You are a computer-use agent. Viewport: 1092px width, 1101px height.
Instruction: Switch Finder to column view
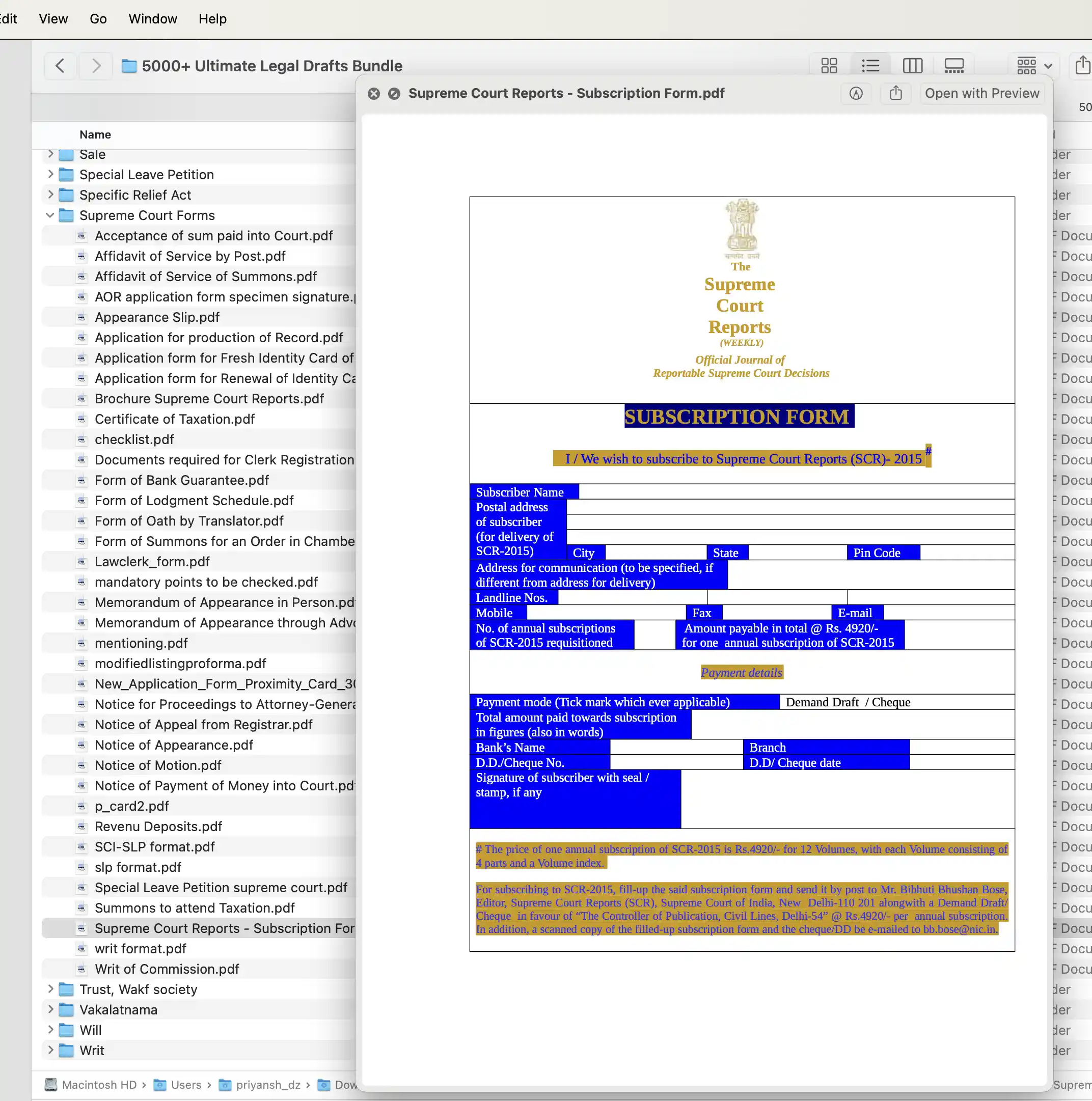(913, 66)
